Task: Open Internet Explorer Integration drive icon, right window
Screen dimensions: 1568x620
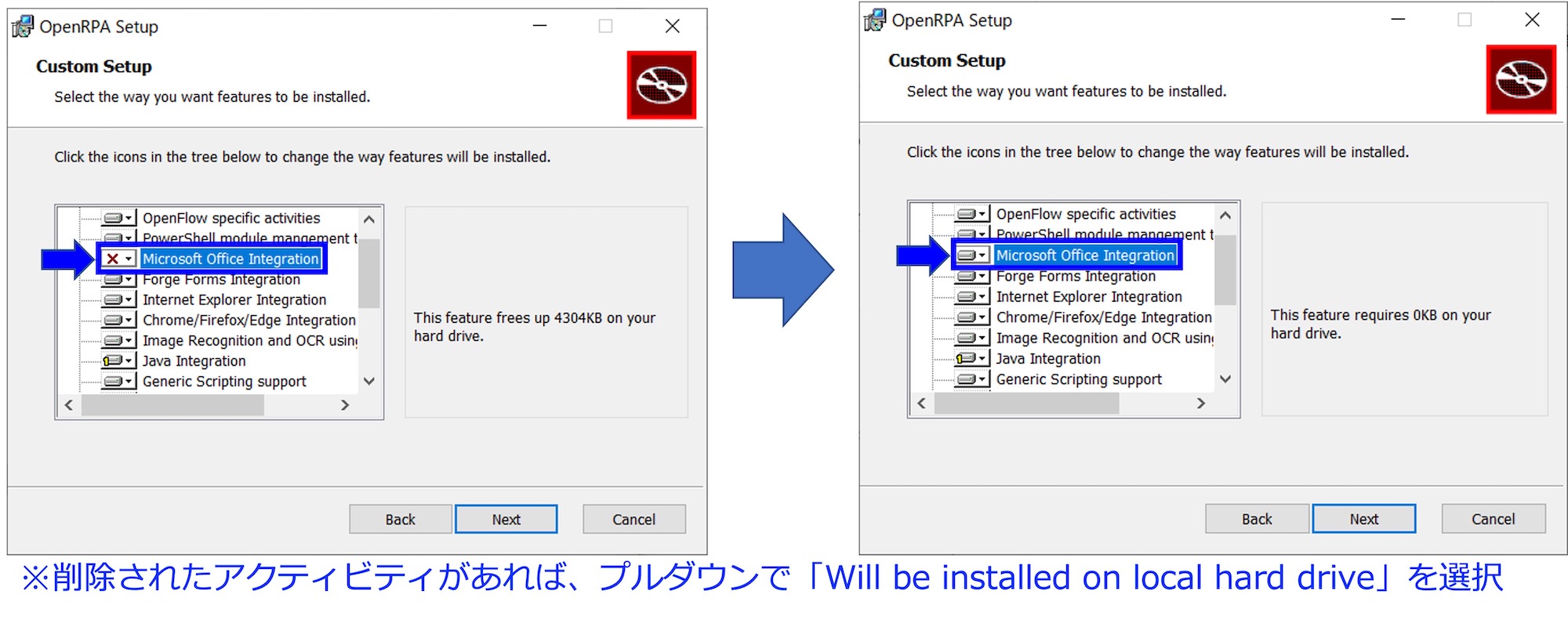Action: click(972, 296)
